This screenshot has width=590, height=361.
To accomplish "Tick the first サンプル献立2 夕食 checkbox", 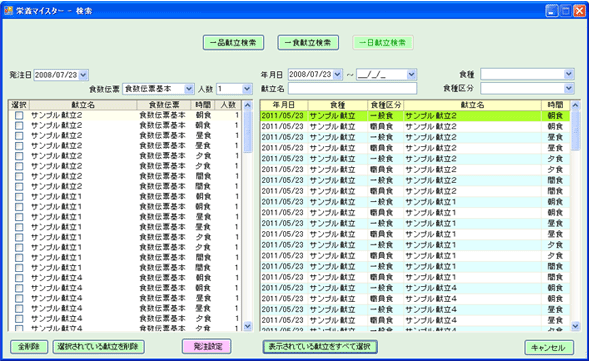I will [19, 156].
